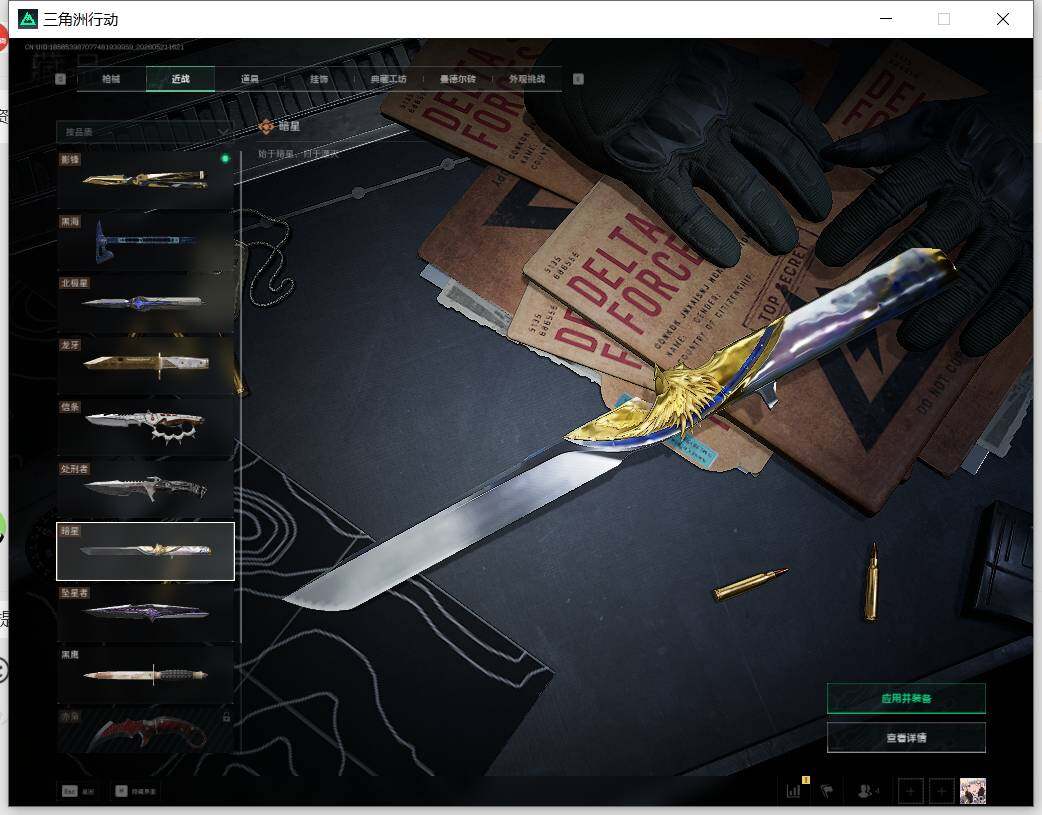The height and width of the screenshot is (815, 1042).
Task: Open the flag icon in bottom bar
Action: (827, 791)
